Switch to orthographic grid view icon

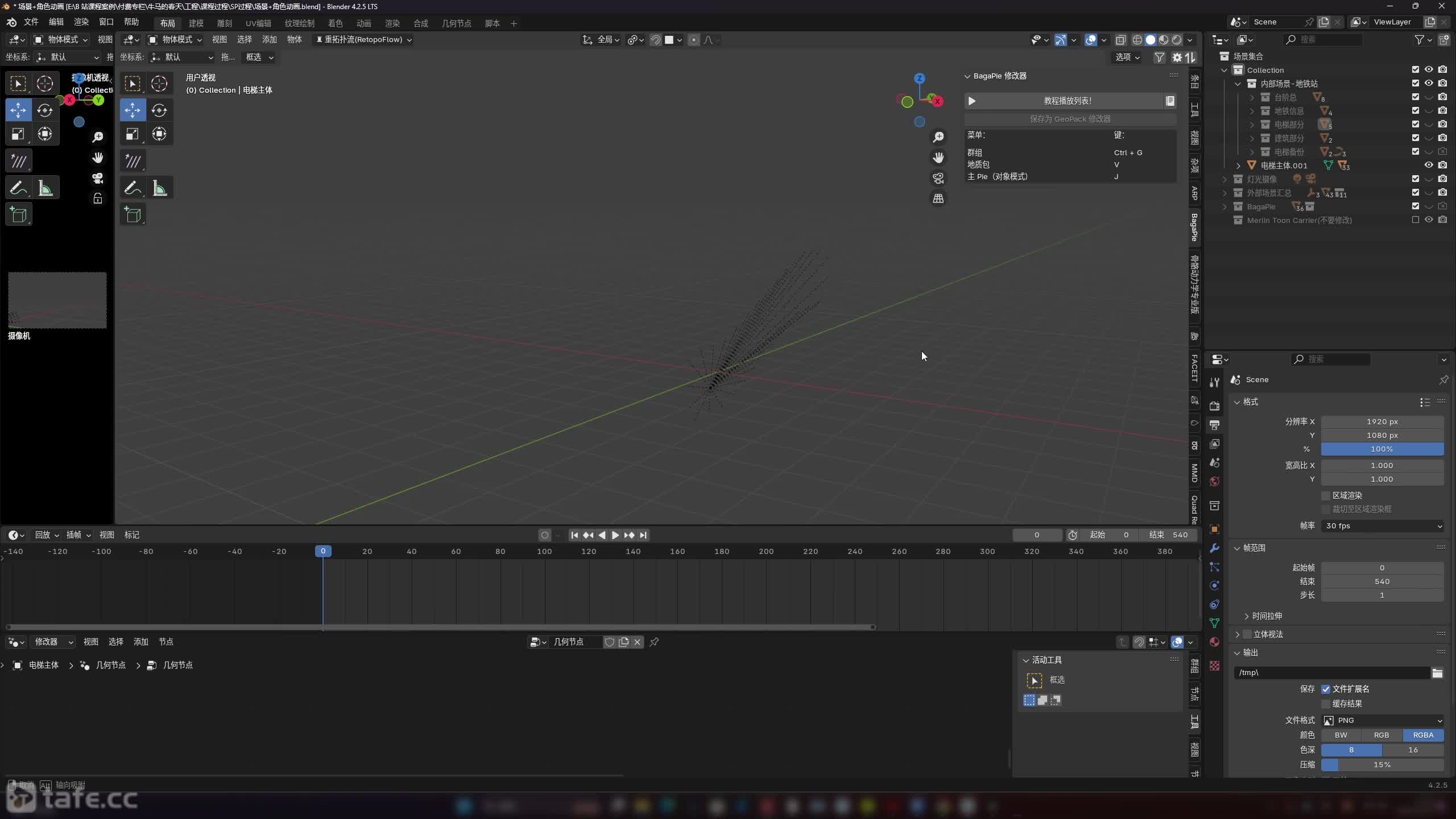click(x=938, y=198)
